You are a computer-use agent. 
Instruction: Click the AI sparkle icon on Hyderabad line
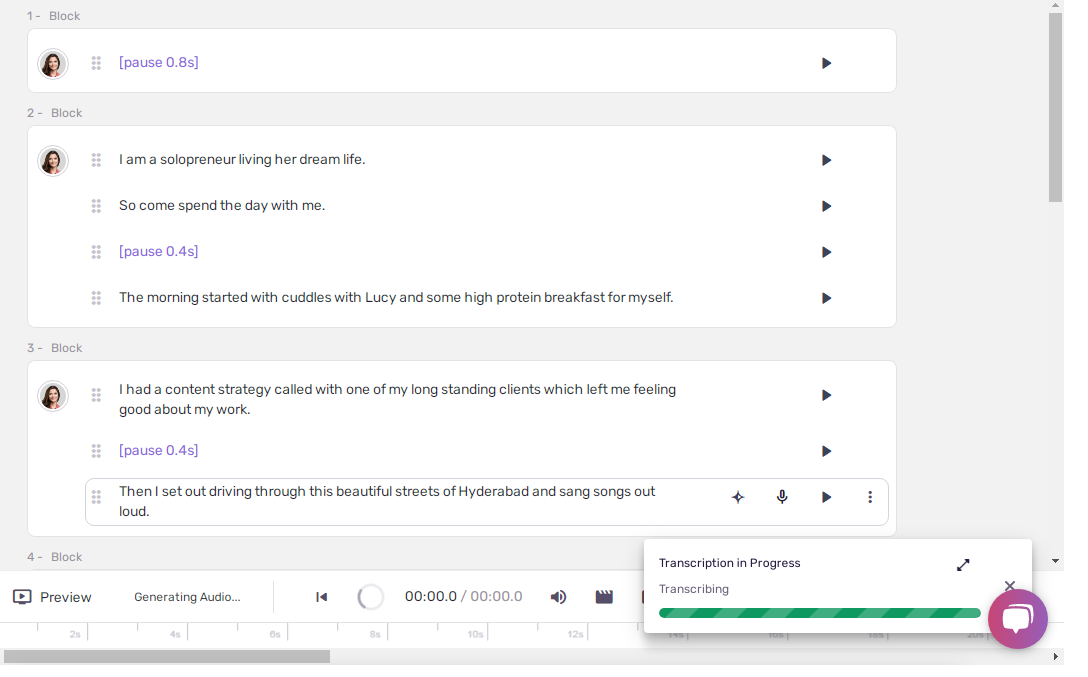738,497
